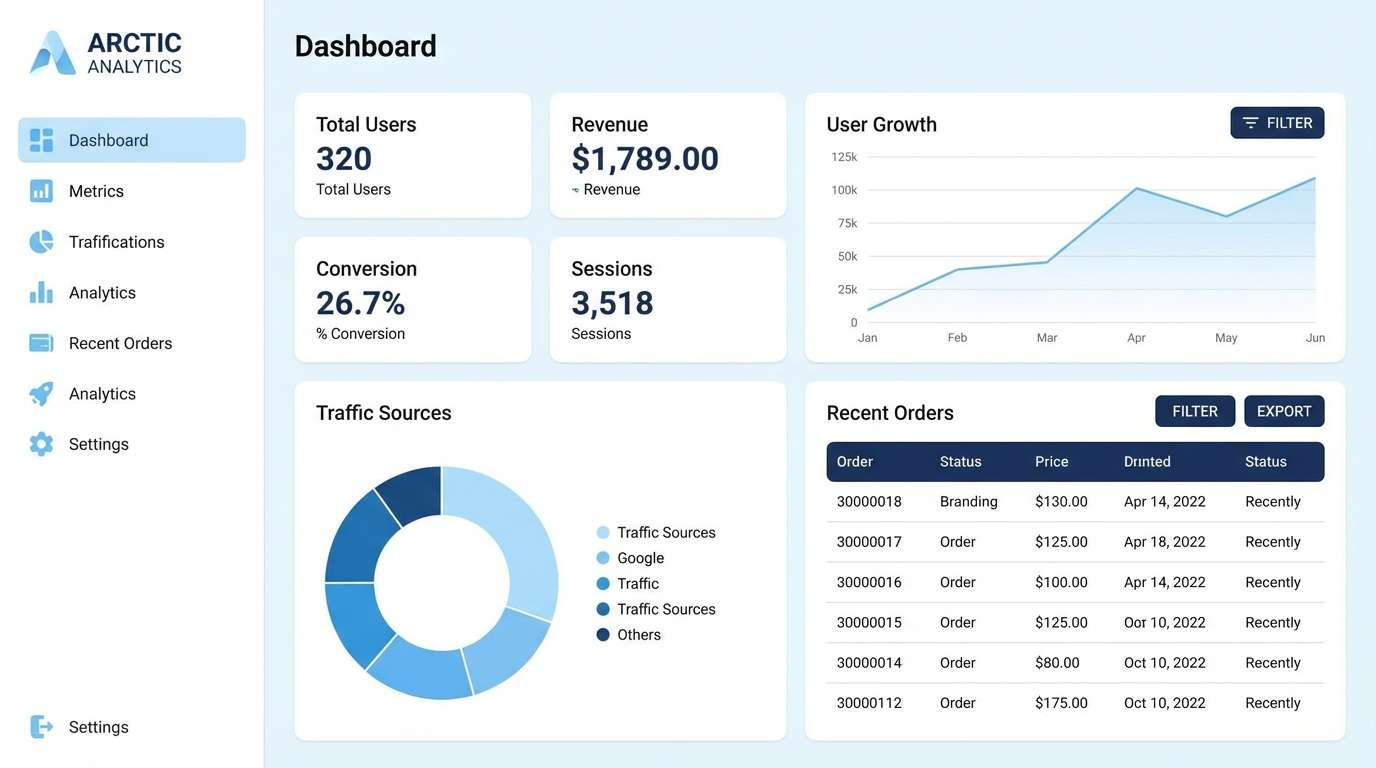
Task: Select order 30000018 in the orders table
Action: [869, 501]
